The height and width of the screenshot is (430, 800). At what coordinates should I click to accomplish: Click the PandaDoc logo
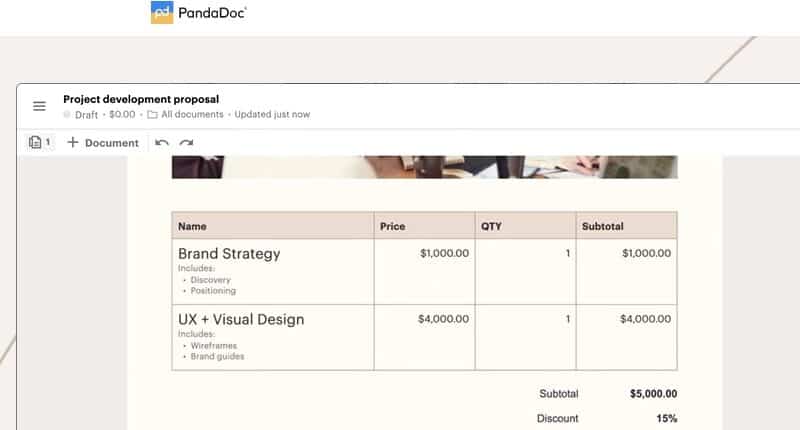point(199,13)
